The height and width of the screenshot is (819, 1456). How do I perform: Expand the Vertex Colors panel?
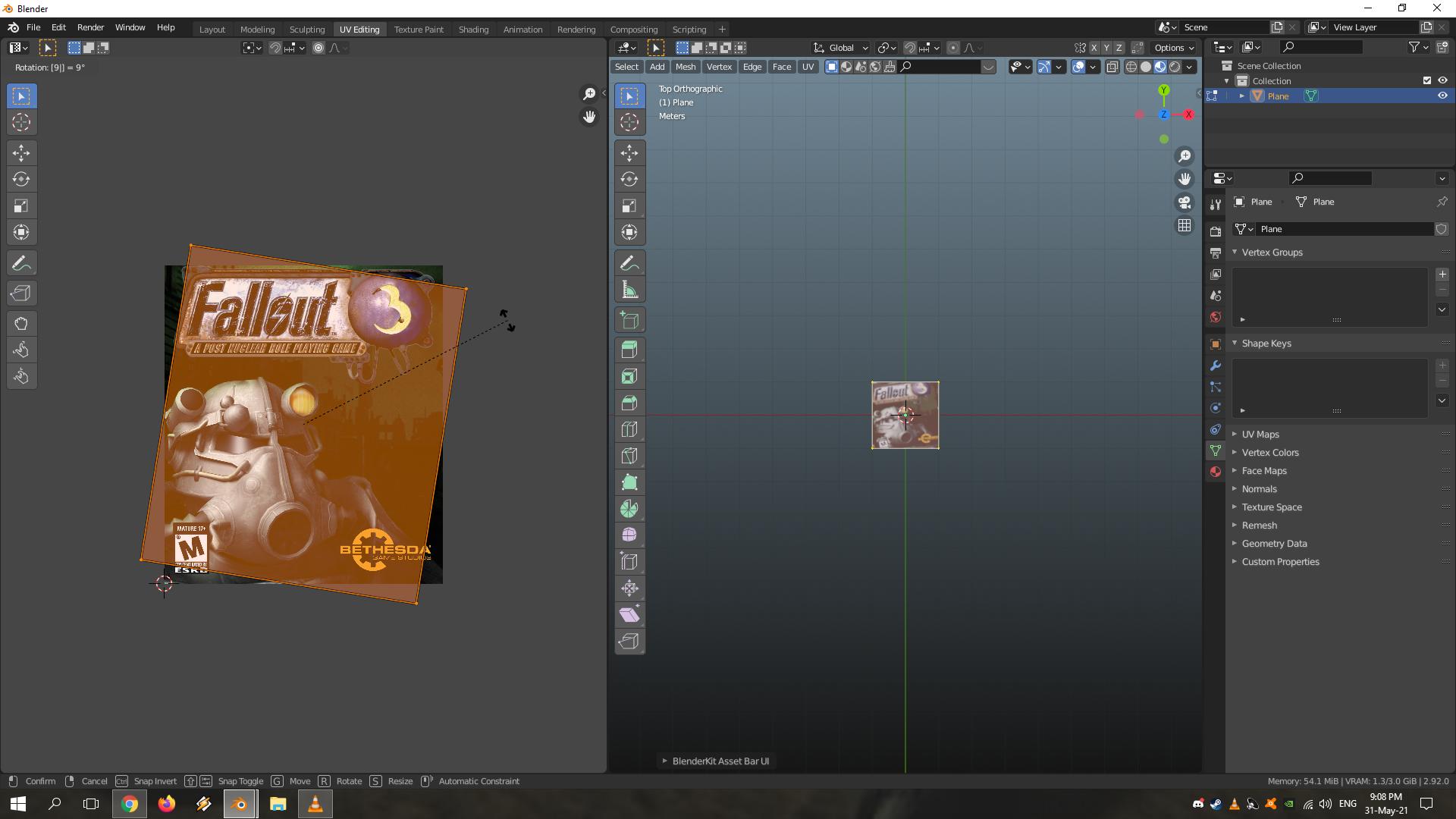[x=1270, y=453]
